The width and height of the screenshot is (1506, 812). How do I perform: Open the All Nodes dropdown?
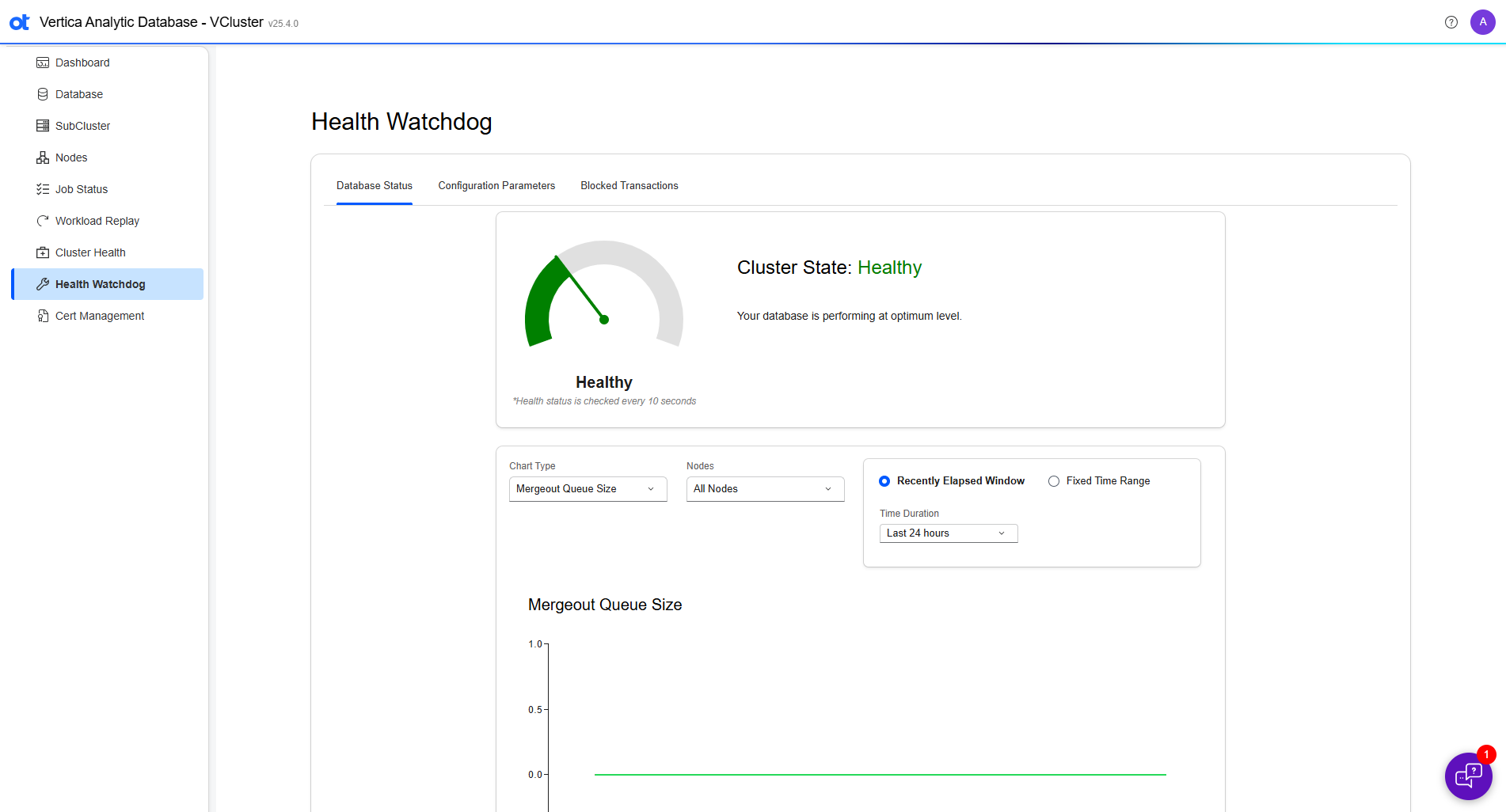[x=765, y=489]
